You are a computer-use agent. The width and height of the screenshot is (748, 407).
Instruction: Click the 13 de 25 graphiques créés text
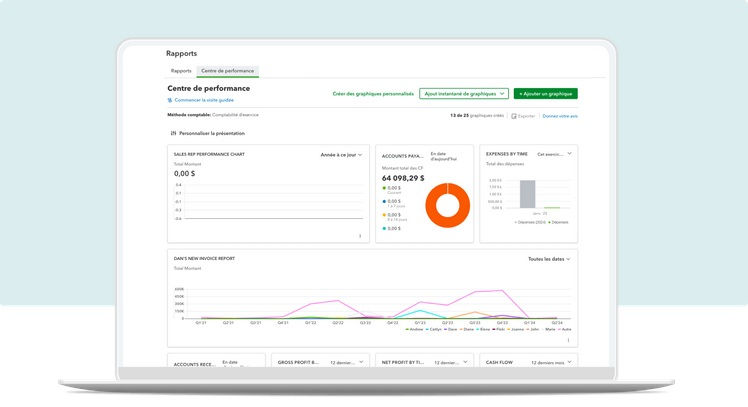coord(477,115)
